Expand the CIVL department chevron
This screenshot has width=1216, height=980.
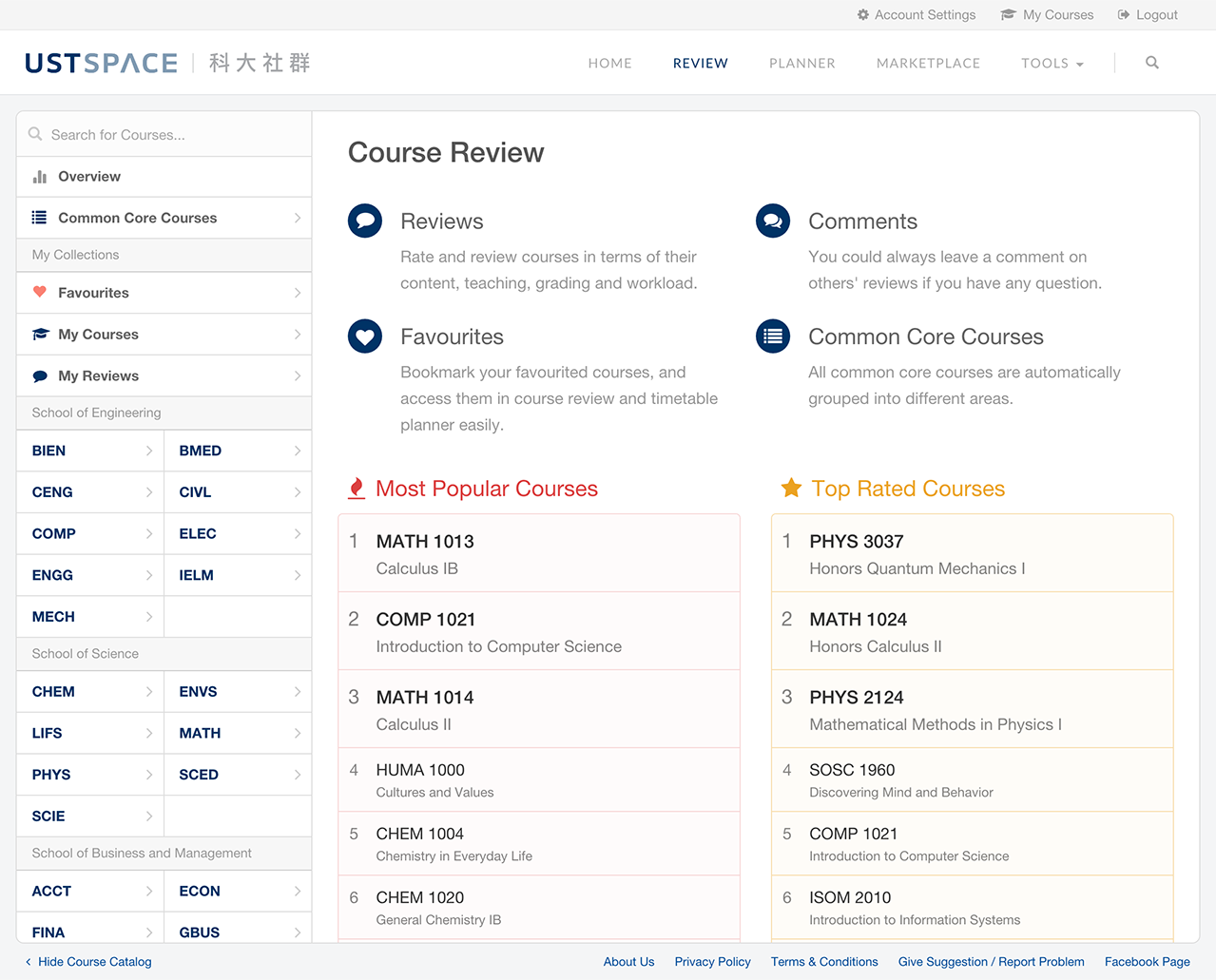point(298,492)
